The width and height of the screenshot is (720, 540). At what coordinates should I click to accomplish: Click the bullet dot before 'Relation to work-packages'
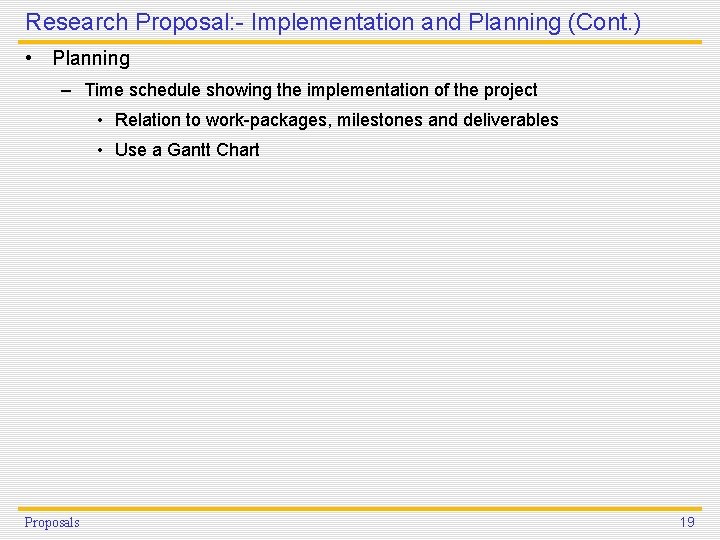(101, 121)
